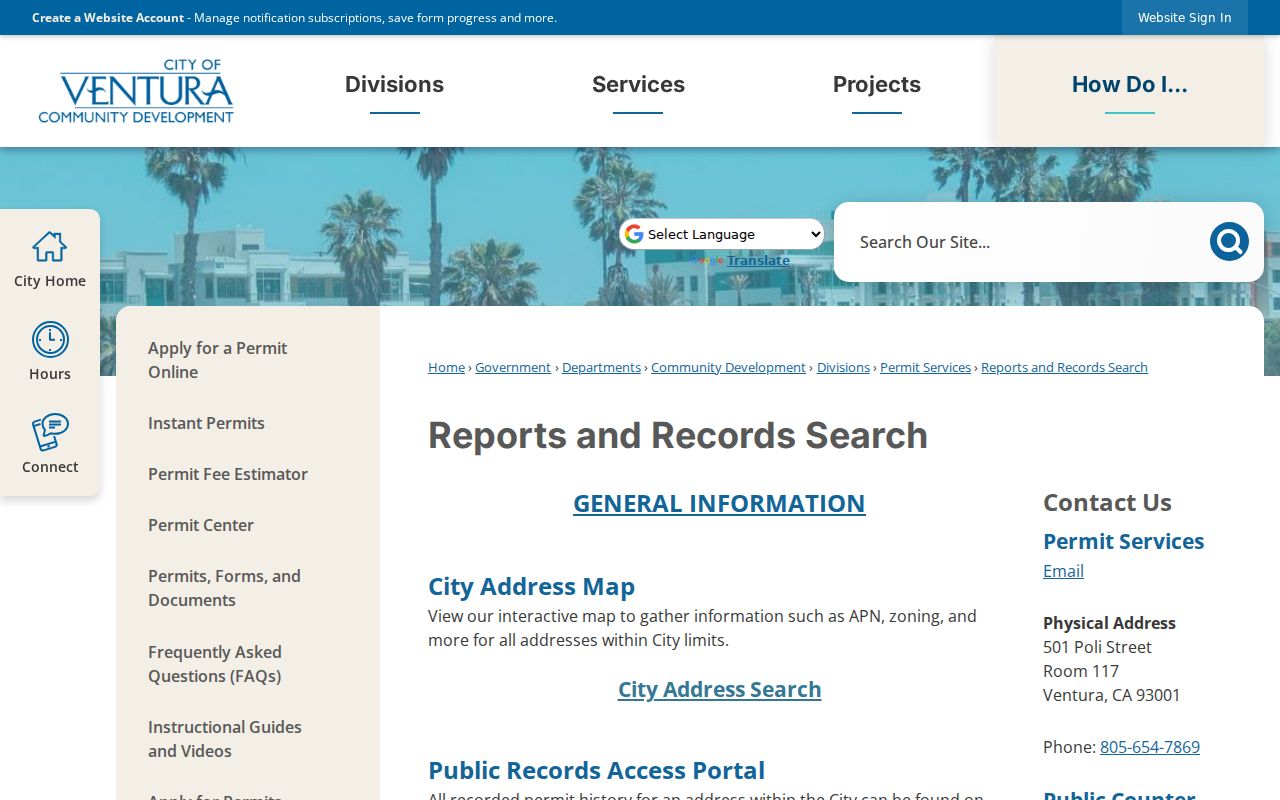Open the Divisions menu
The height and width of the screenshot is (800, 1280).
pos(394,84)
